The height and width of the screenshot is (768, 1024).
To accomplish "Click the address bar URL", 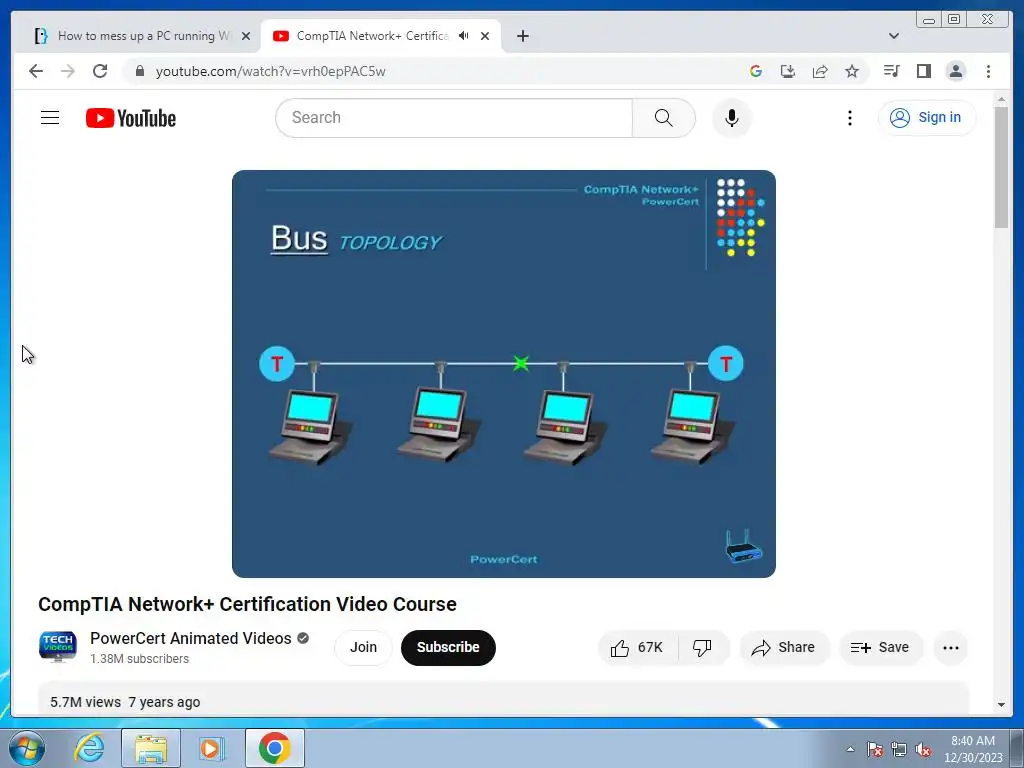I will pos(270,71).
